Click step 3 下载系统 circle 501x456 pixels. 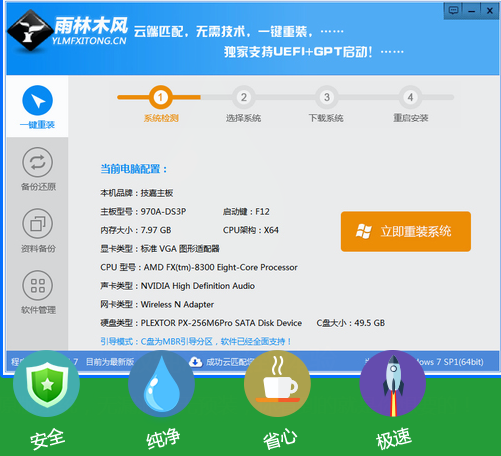[327, 97]
